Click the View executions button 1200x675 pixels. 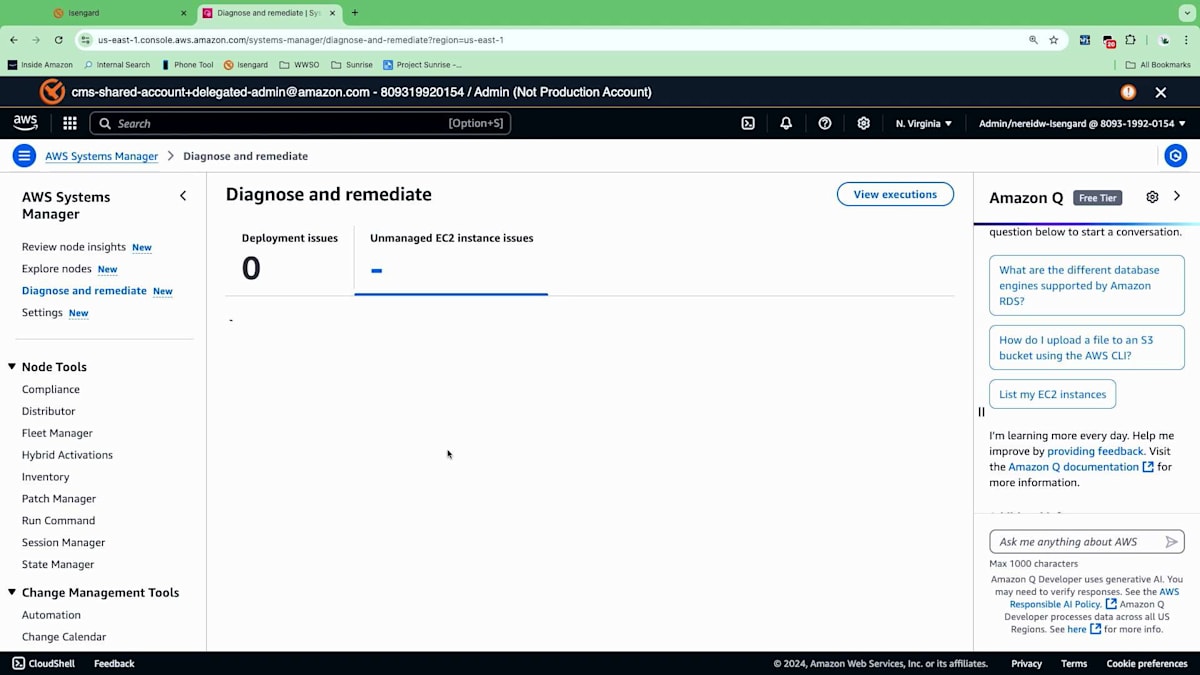pos(895,194)
